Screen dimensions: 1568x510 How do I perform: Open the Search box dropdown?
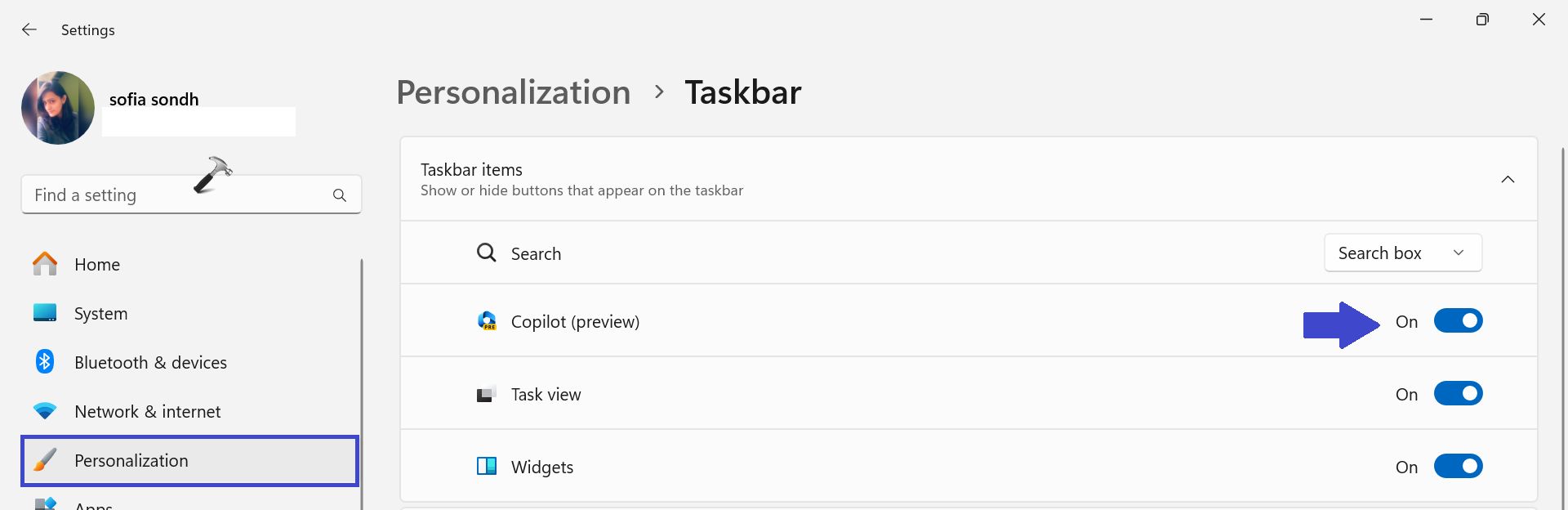point(1402,253)
